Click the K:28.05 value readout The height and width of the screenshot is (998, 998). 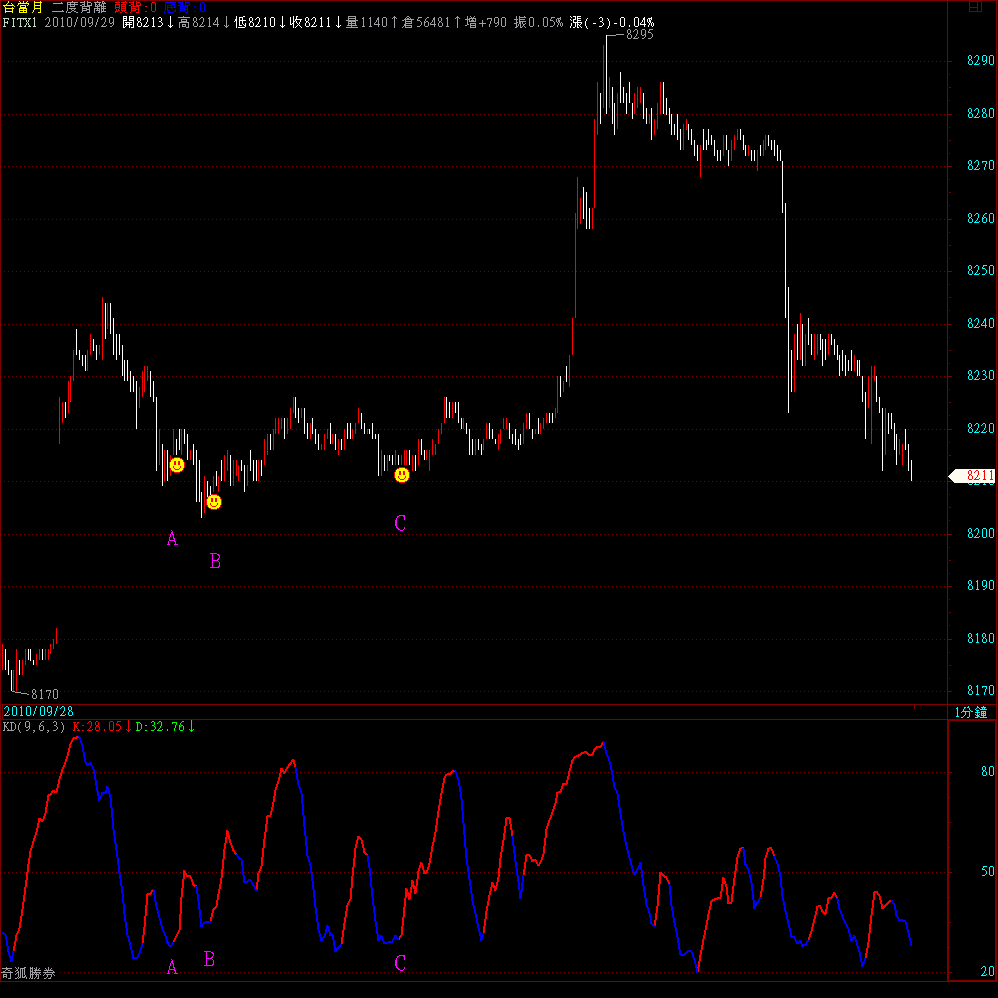point(100,727)
